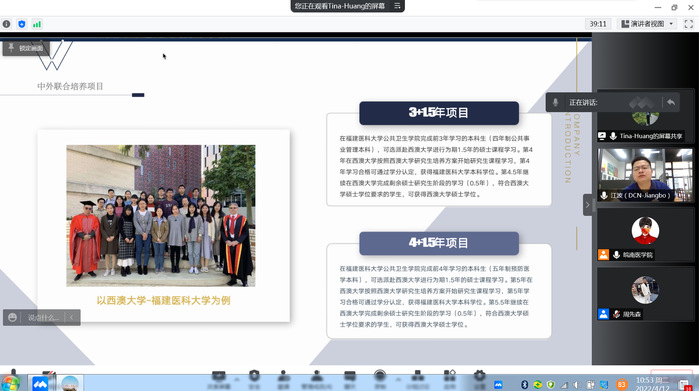
Task: Click the mic icon in speaking bar
Action: pyautogui.click(x=555, y=102)
